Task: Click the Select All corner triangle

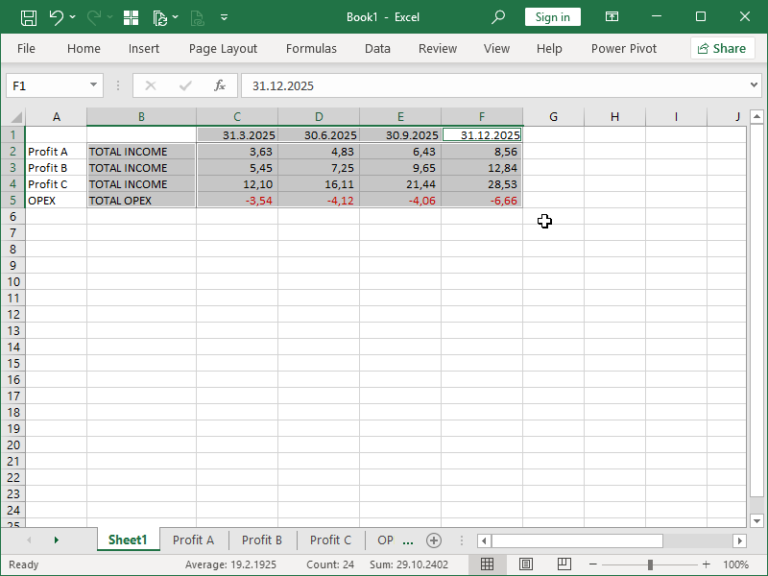Action: pos(16,117)
